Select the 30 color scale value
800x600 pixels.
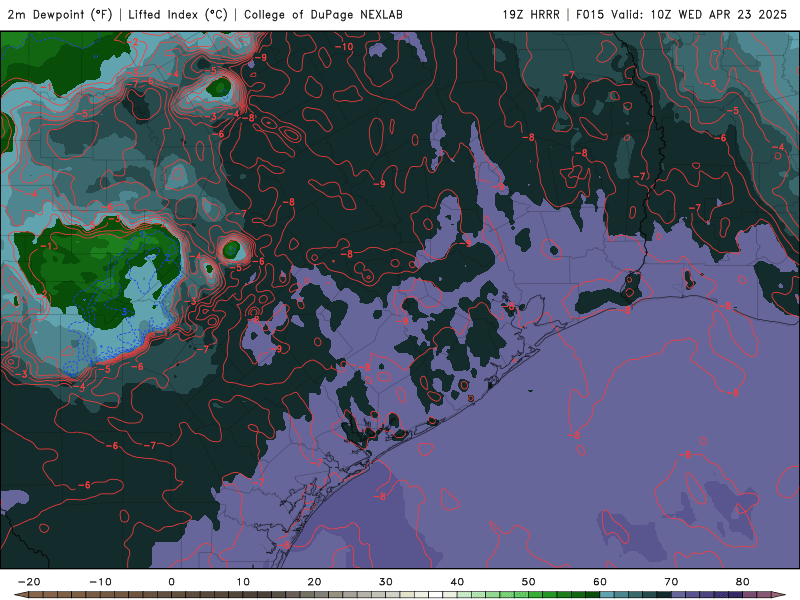pyautogui.click(x=386, y=582)
